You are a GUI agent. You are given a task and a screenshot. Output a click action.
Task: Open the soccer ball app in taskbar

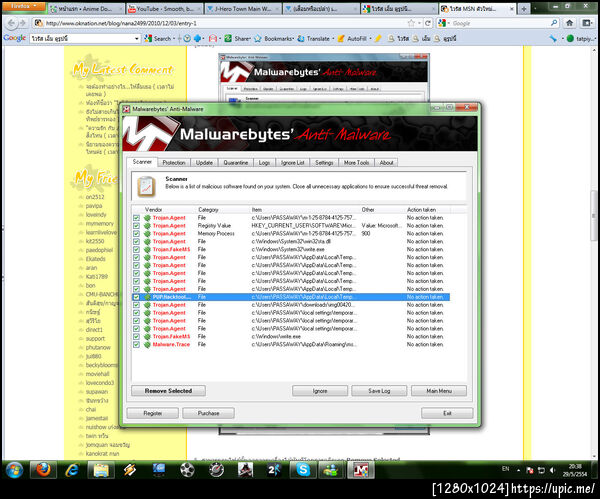click(x=187, y=470)
